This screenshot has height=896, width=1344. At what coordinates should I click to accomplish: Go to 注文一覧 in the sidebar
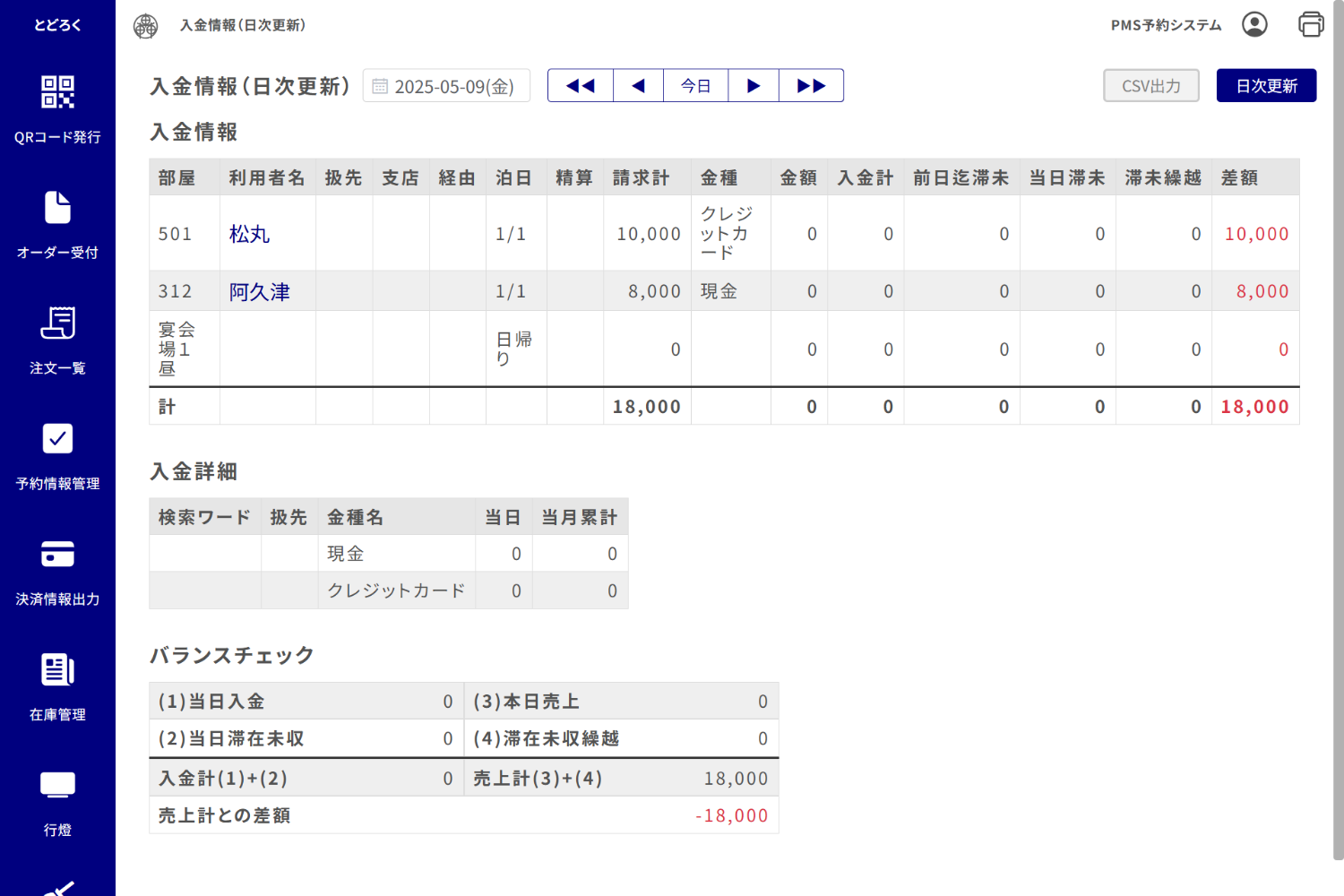pyautogui.click(x=57, y=323)
